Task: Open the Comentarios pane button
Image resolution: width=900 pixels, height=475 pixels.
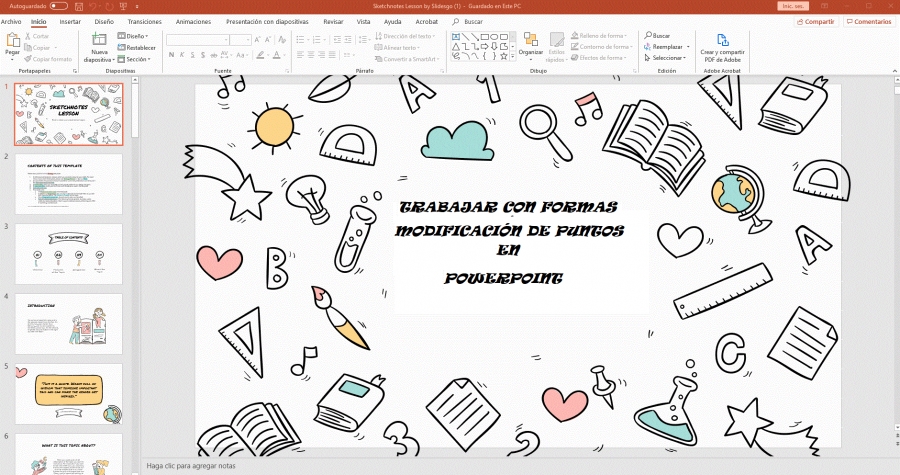Action: pyautogui.click(x=868, y=22)
